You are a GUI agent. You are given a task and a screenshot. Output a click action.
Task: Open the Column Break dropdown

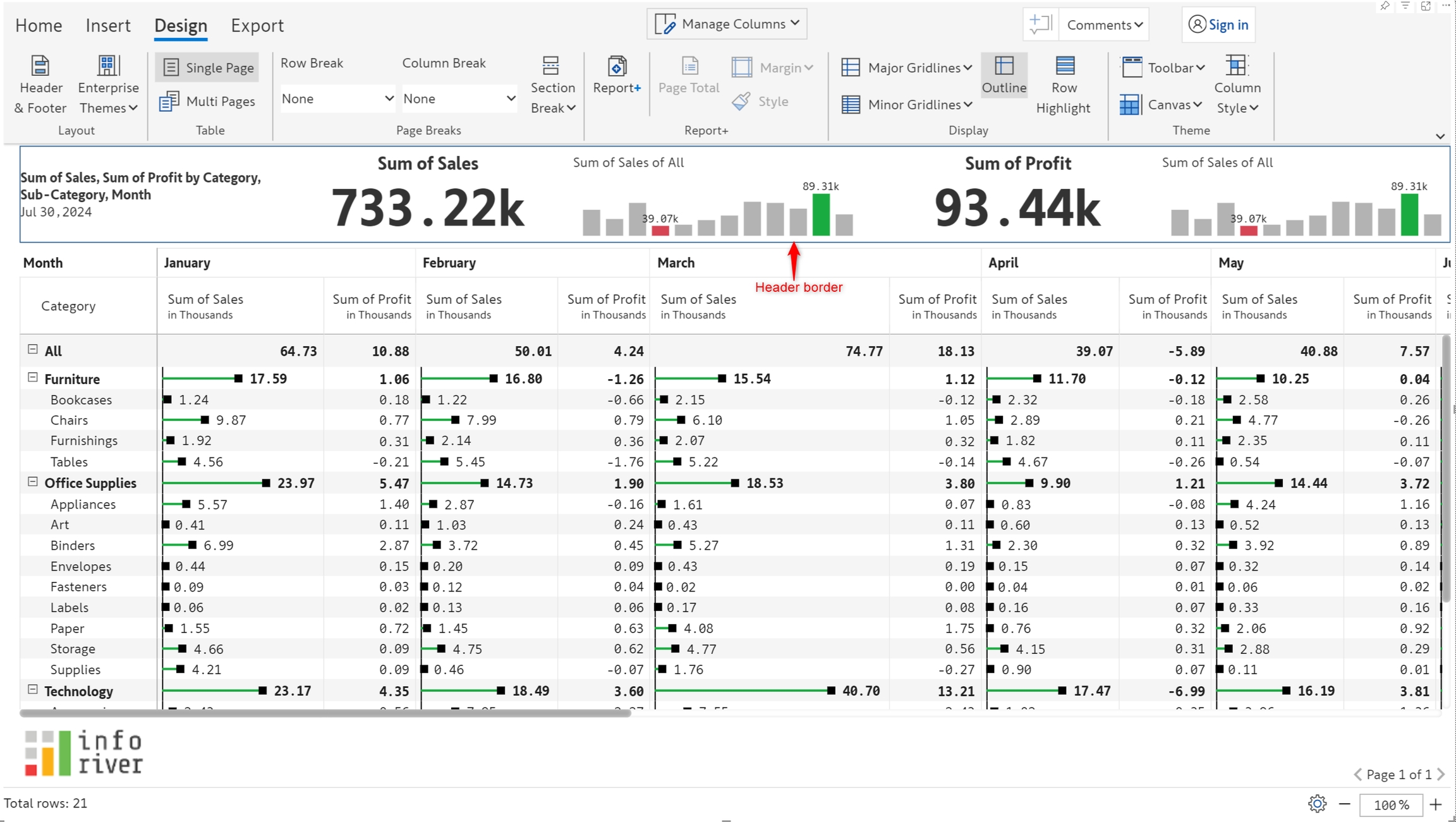click(459, 99)
